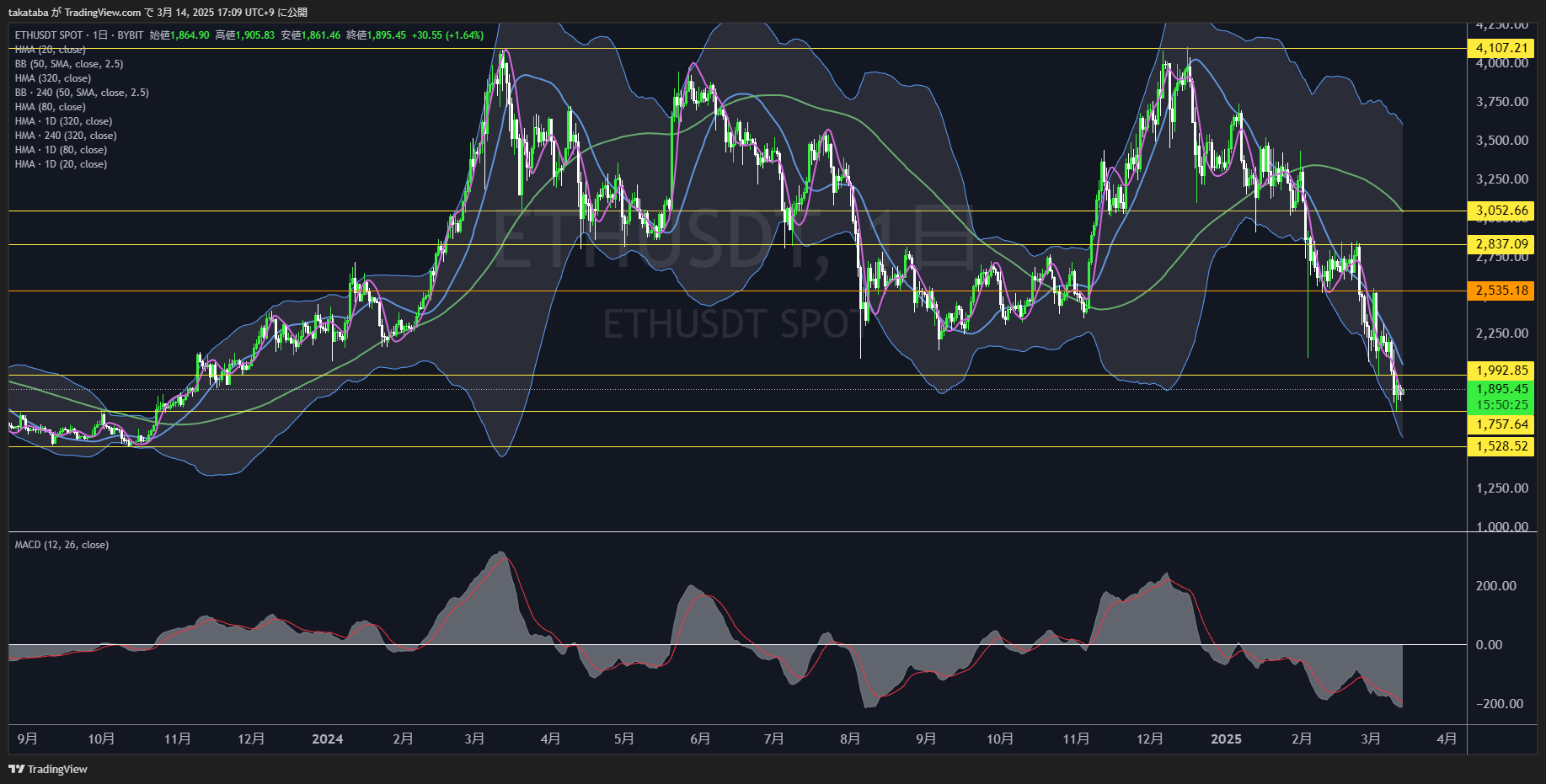The width and height of the screenshot is (1546, 784).
Task: Click the HMA · 1D (320, close) indicator label
Action: coord(63,121)
